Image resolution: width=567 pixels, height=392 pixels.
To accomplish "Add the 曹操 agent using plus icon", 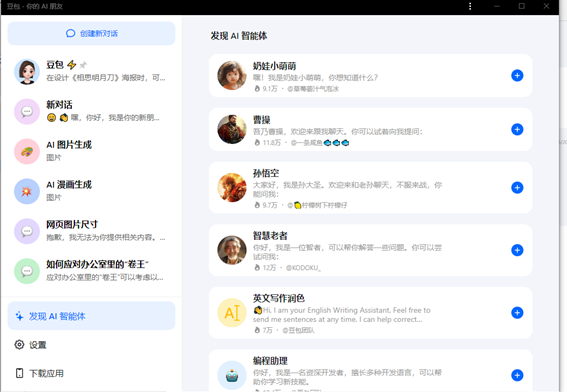I will pos(517,129).
